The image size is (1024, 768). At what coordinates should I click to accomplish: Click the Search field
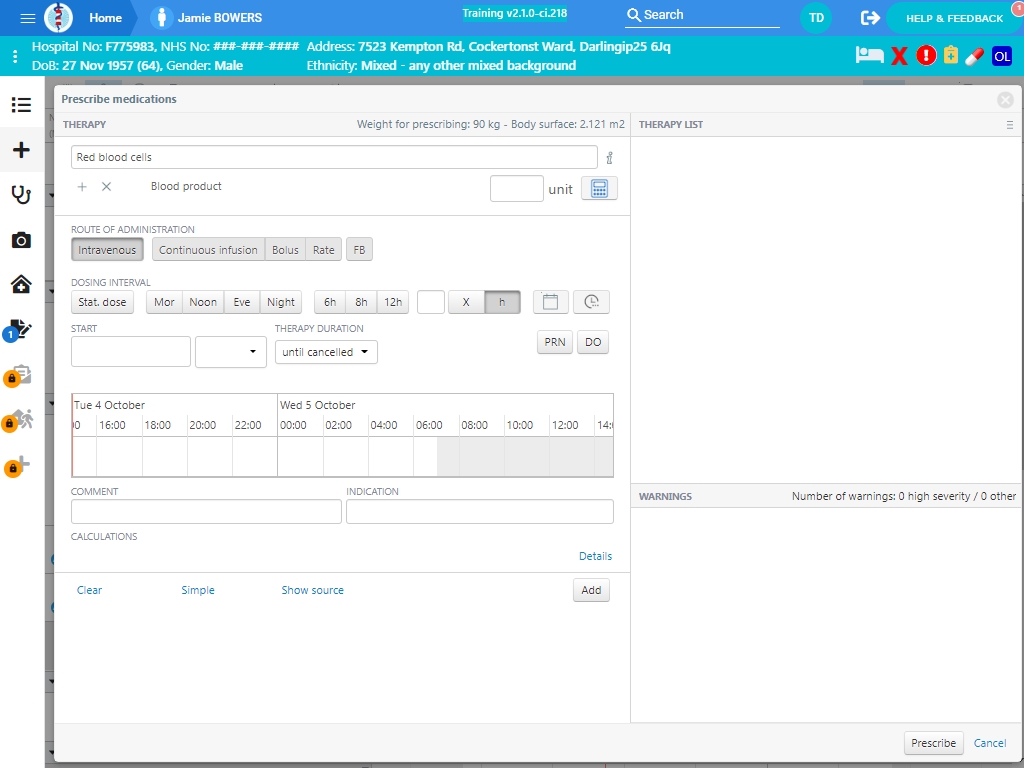[x=702, y=15]
